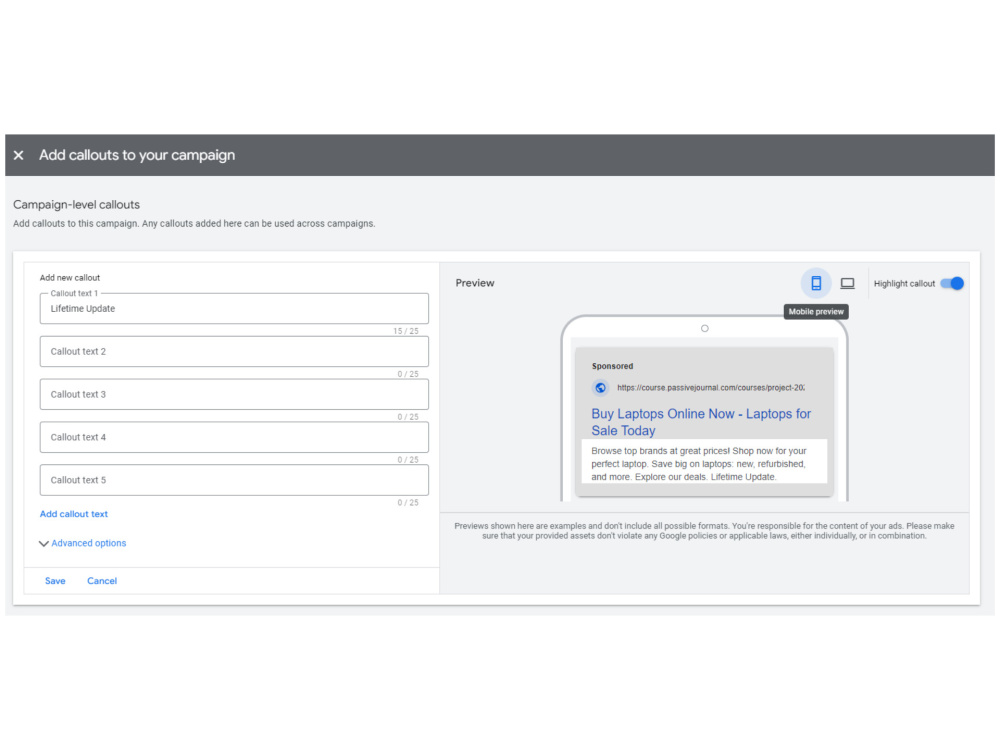This screenshot has width=1000, height=750.
Task: Click the Preview heading
Action: [475, 283]
